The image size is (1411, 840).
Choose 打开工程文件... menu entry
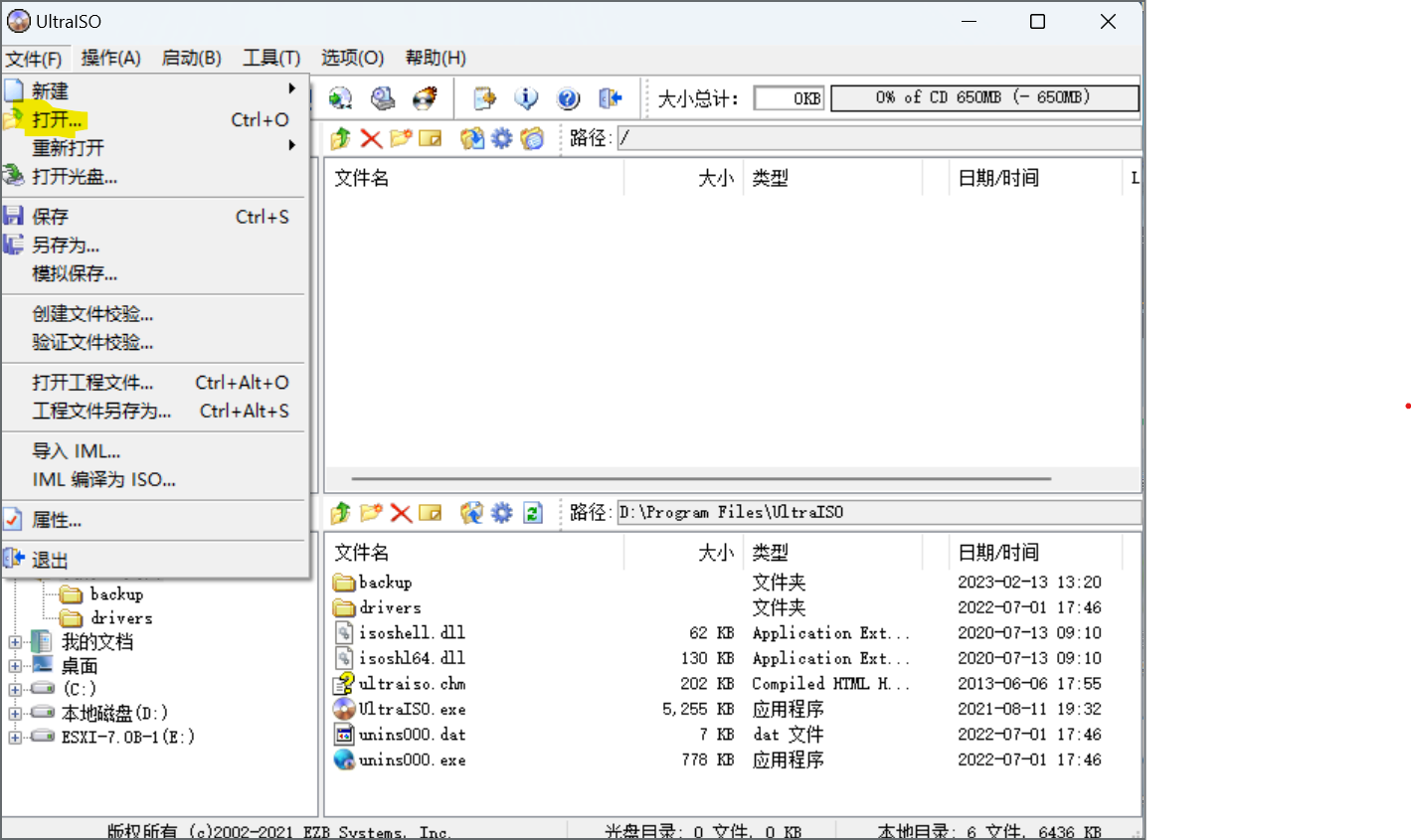(155, 382)
